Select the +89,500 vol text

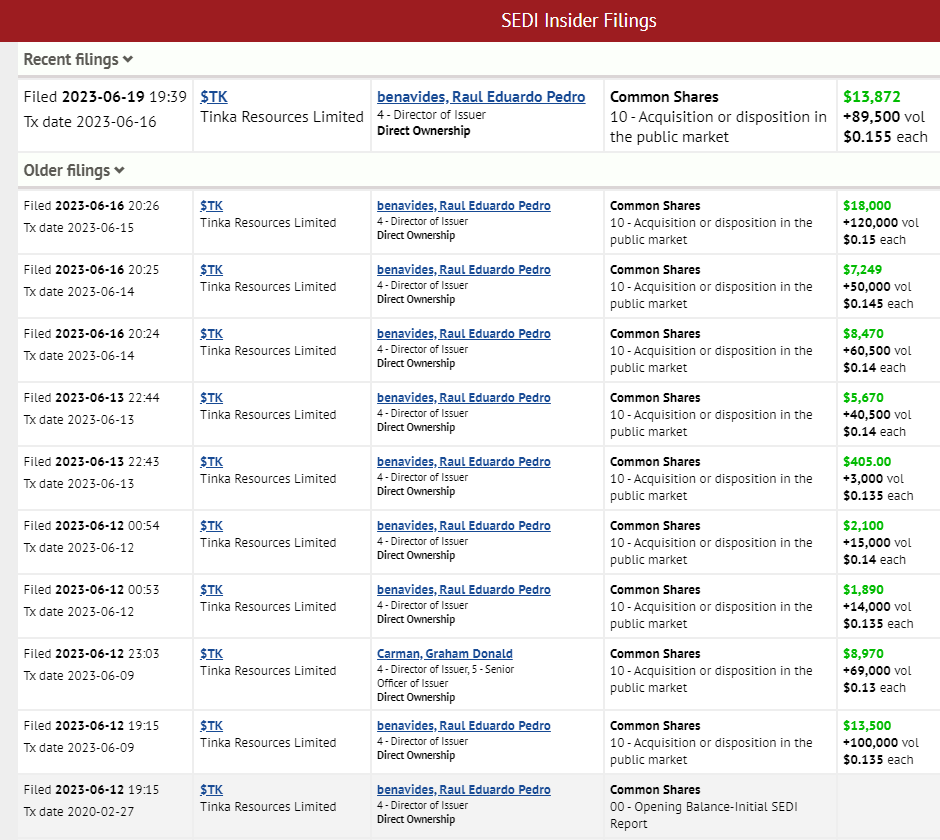click(884, 117)
